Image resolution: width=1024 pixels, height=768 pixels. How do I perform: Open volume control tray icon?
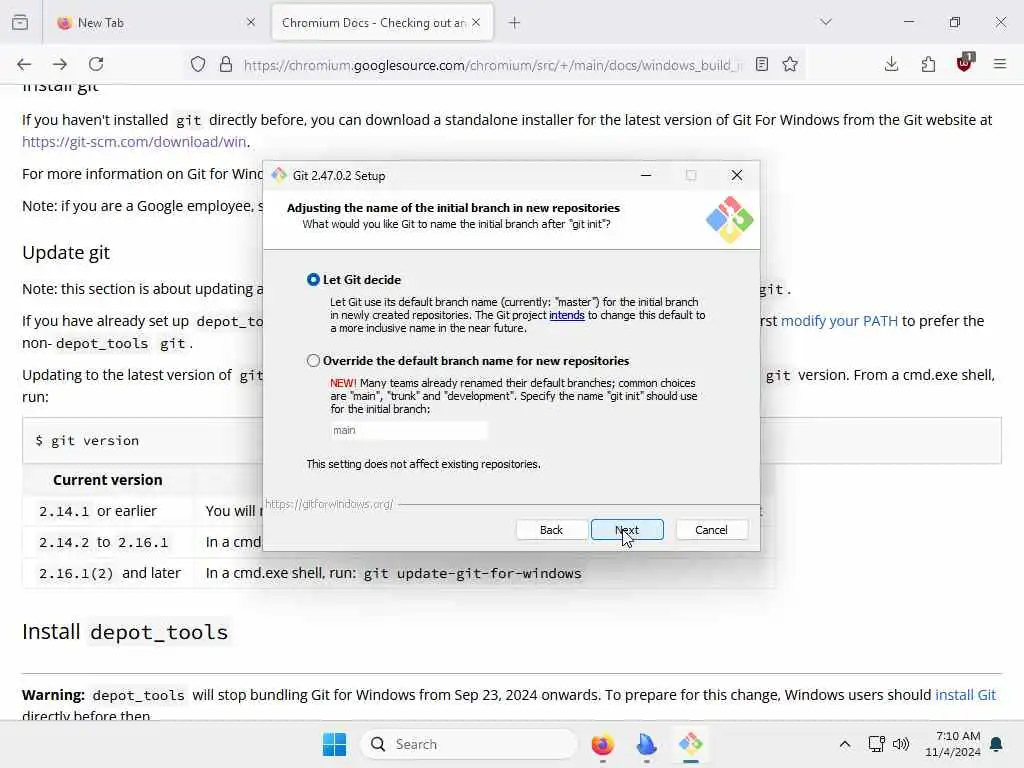(x=901, y=744)
